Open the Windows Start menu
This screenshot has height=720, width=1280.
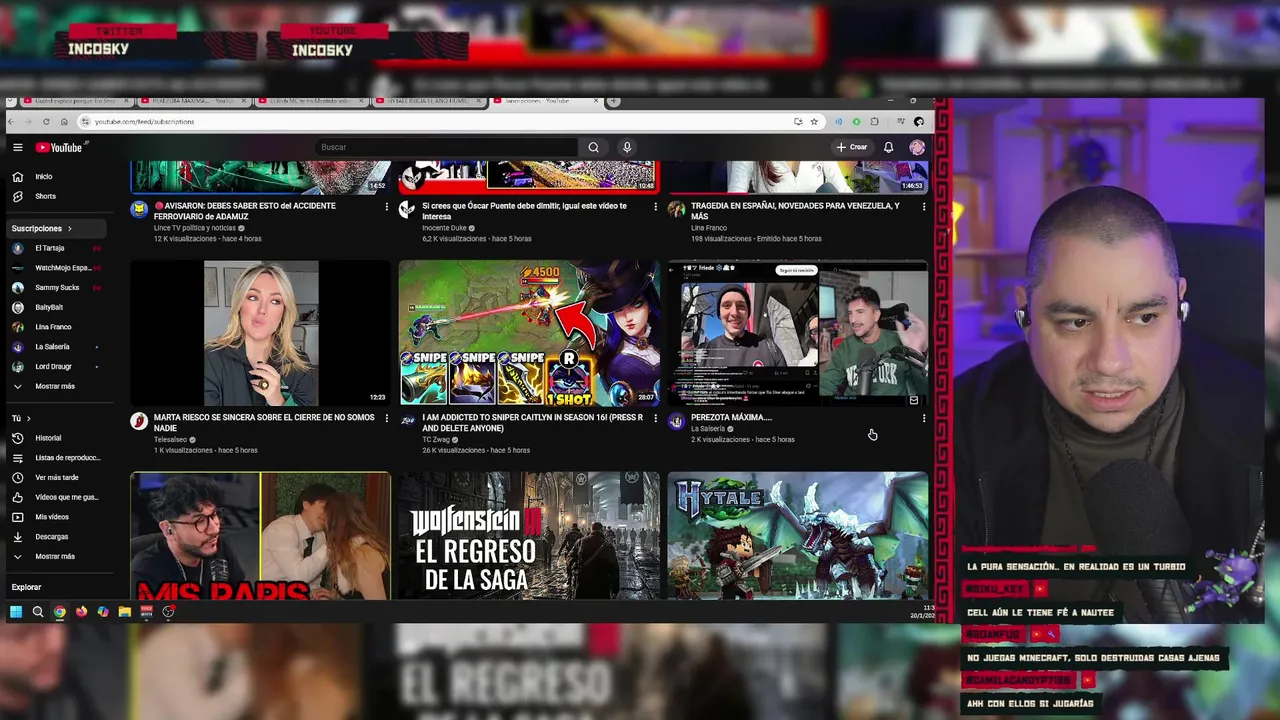(x=16, y=612)
